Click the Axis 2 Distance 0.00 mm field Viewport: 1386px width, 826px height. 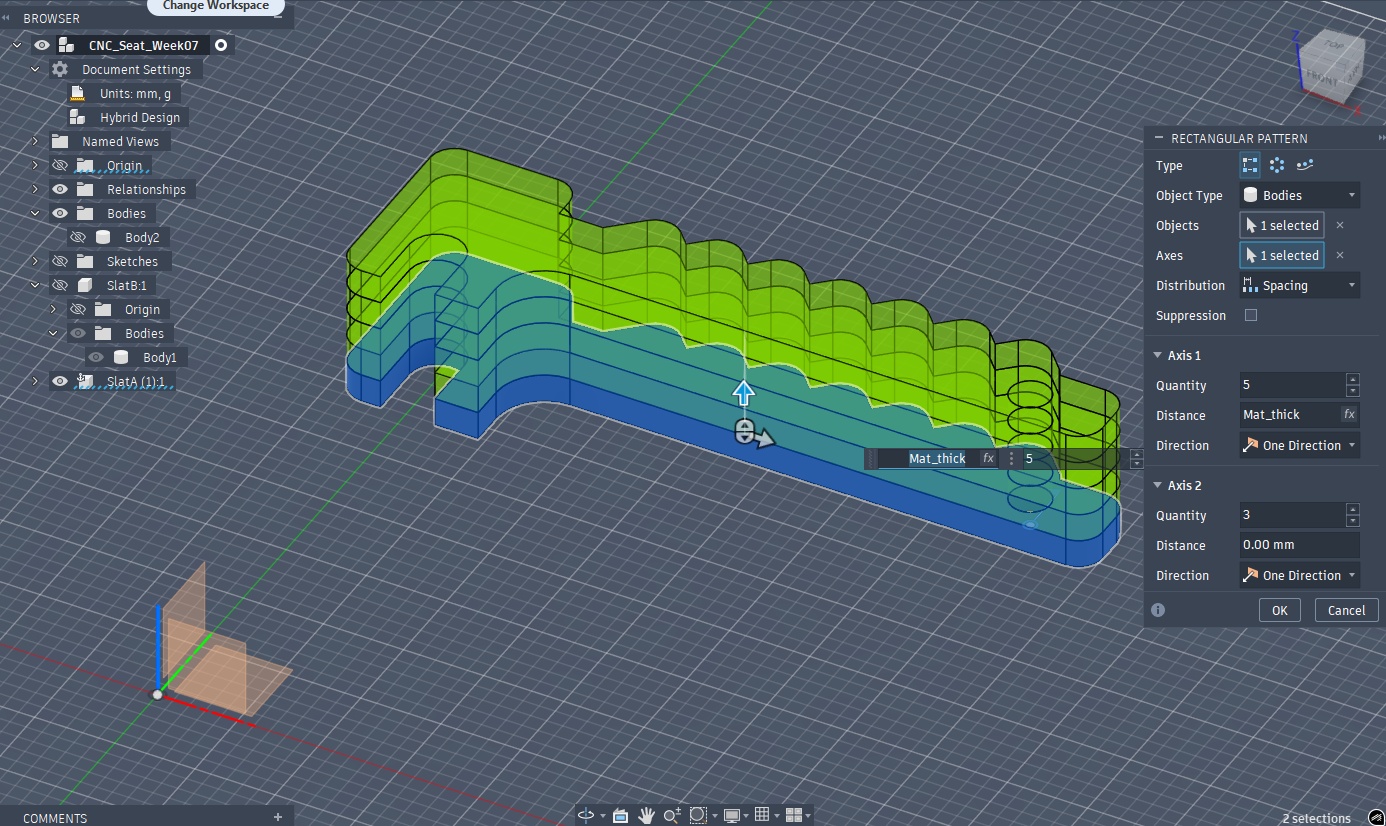tap(1300, 545)
